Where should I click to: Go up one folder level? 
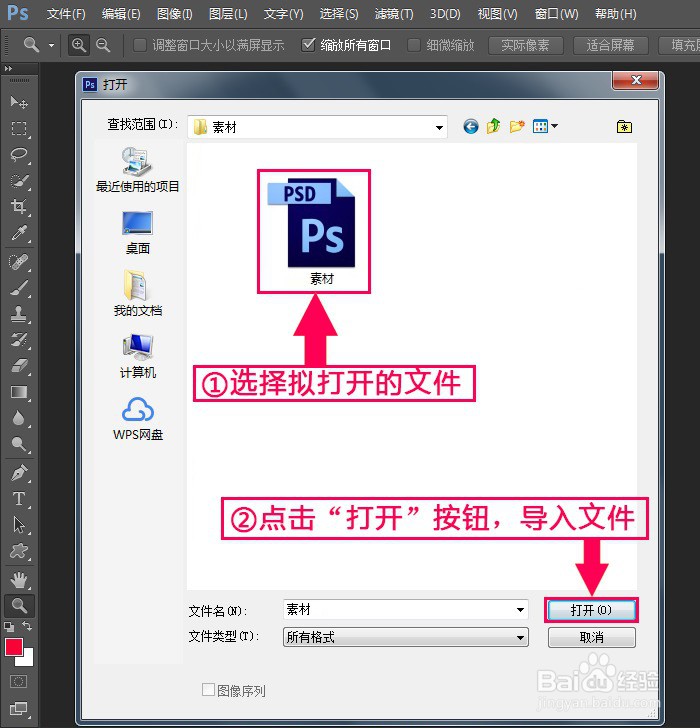[x=493, y=126]
